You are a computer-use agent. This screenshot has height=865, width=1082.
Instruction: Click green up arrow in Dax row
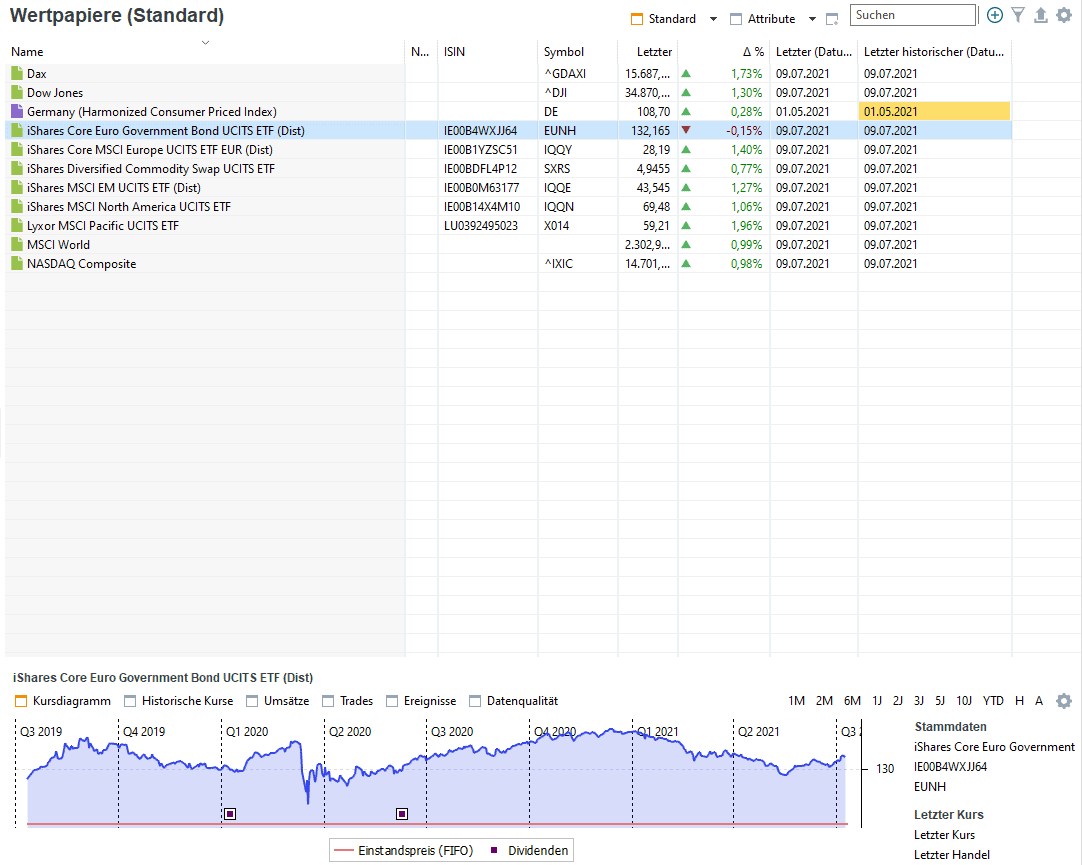click(x=686, y=73)
